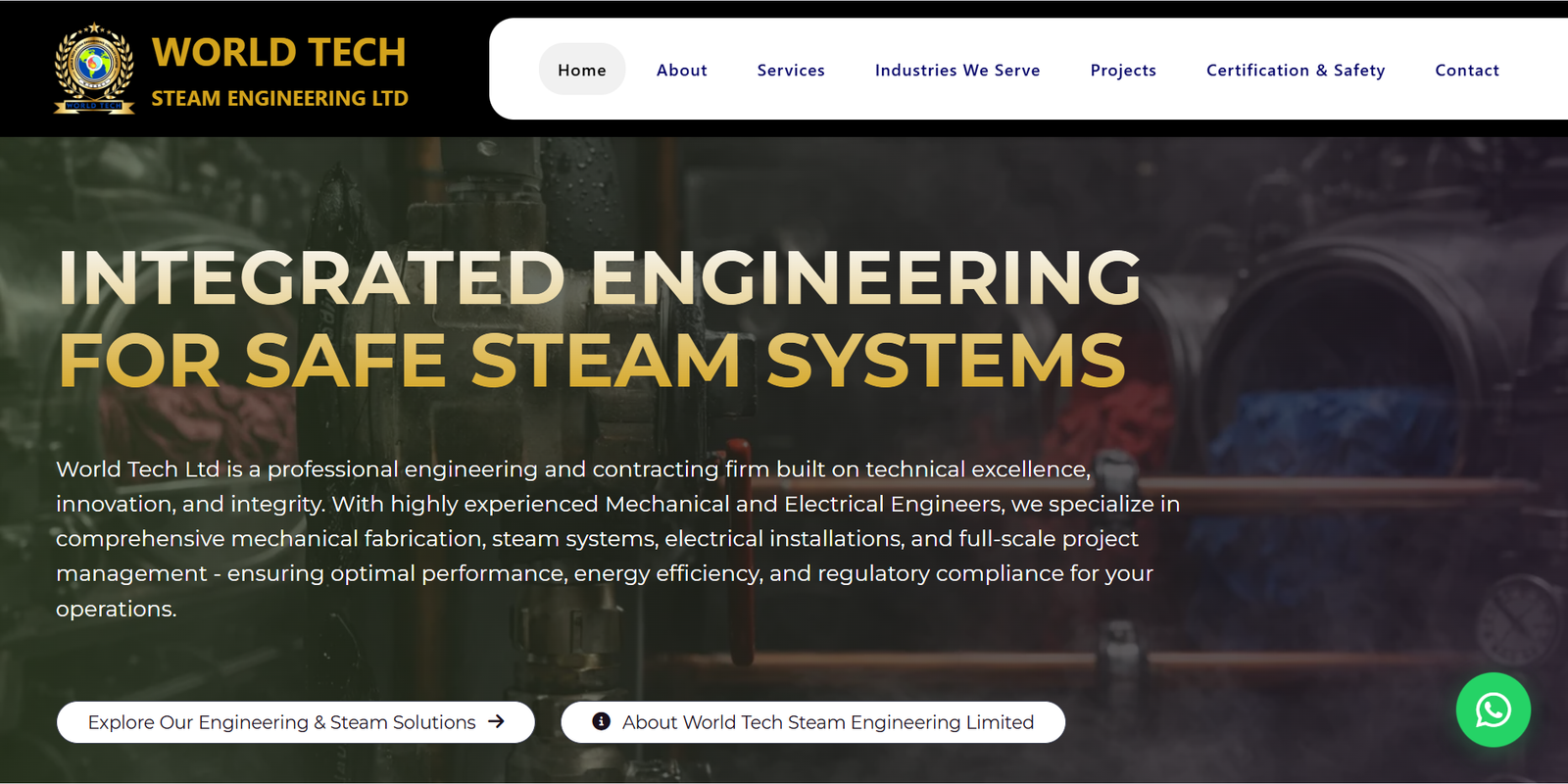
Task: Click About World Tech Steam Engineering Limited label
Action: pos(828,722)
